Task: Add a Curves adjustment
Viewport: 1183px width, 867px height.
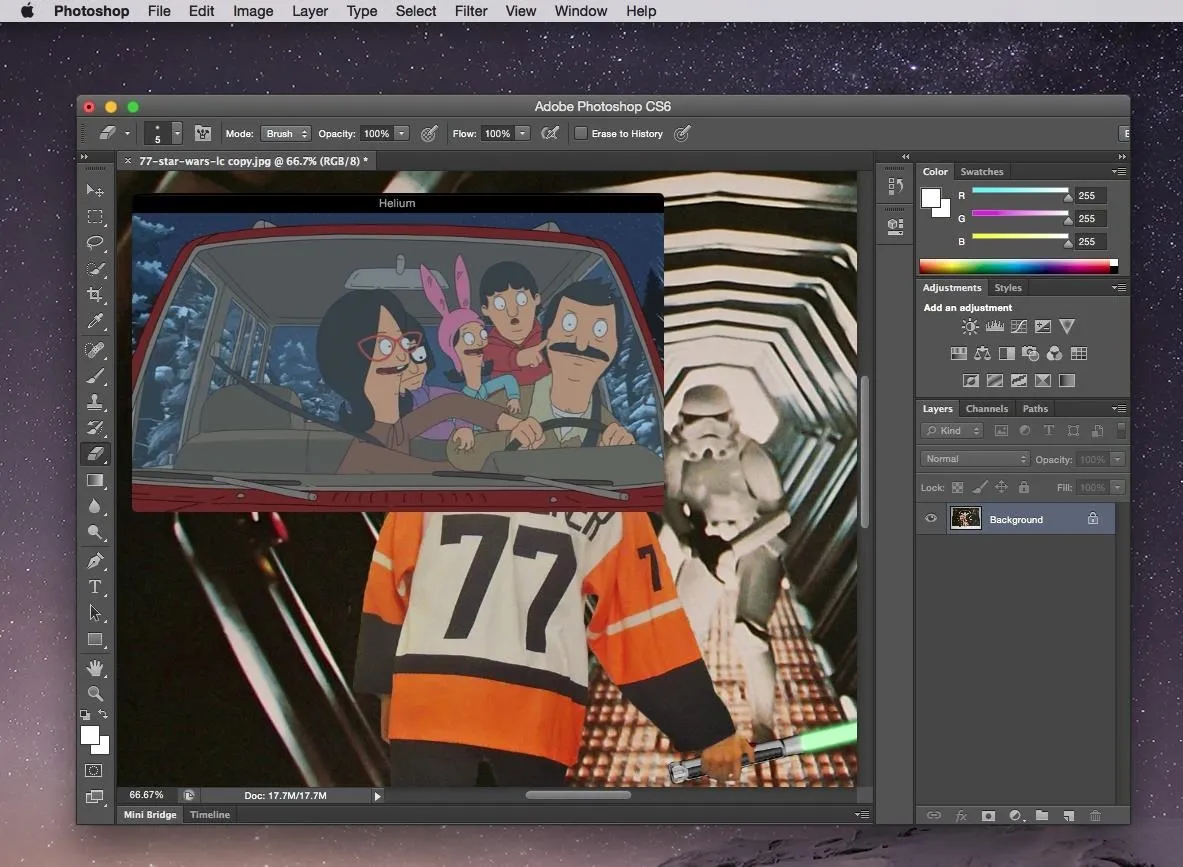Action: point(1019,327)
